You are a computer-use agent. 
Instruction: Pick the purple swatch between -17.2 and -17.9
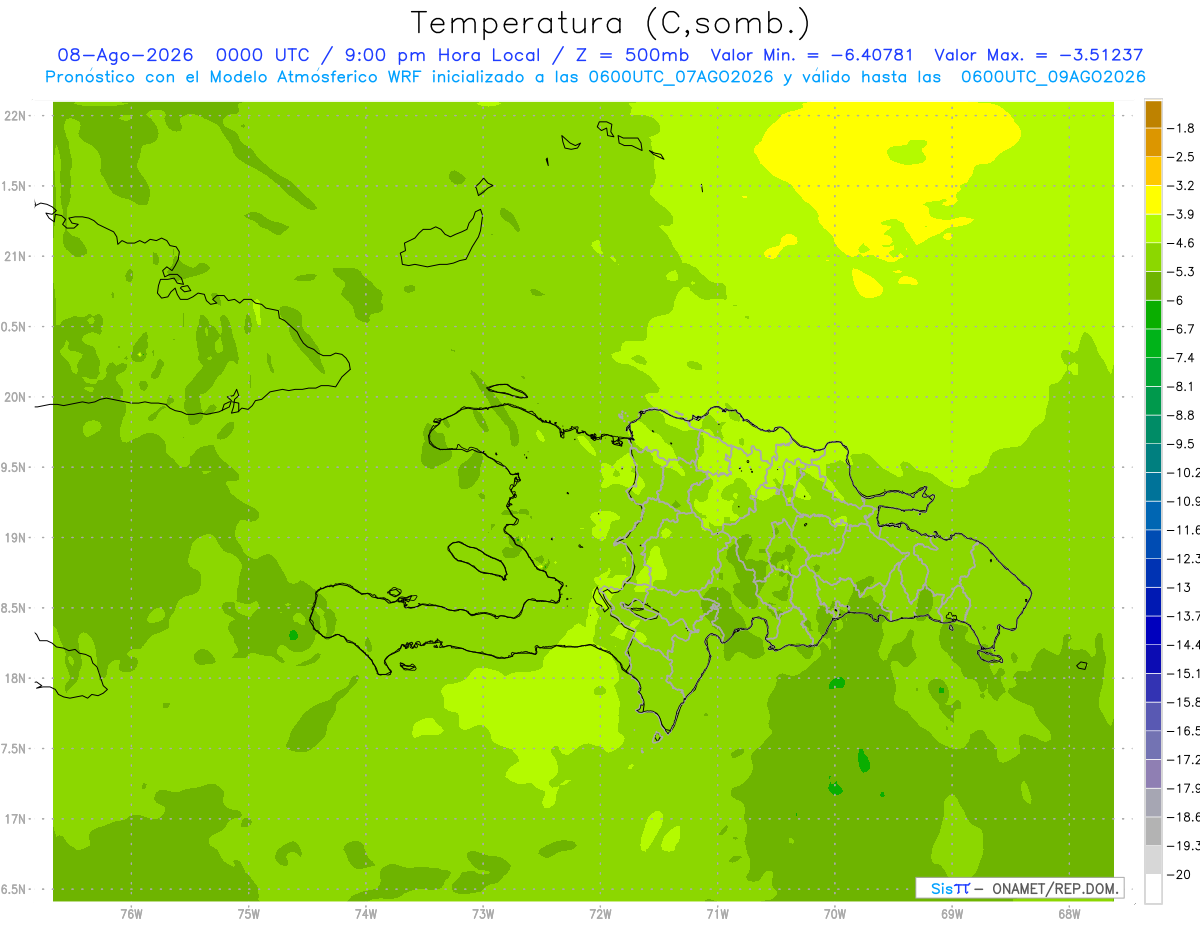tap(1154, 773)
